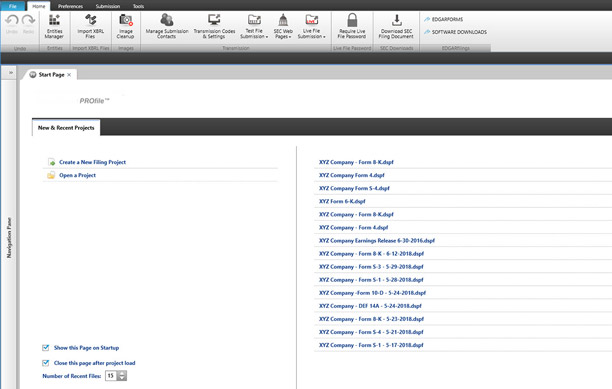Image resolution: width=612 pixels, height=389 pixels.
Task: Open the Entities Manager
Action: click(54, 27)
